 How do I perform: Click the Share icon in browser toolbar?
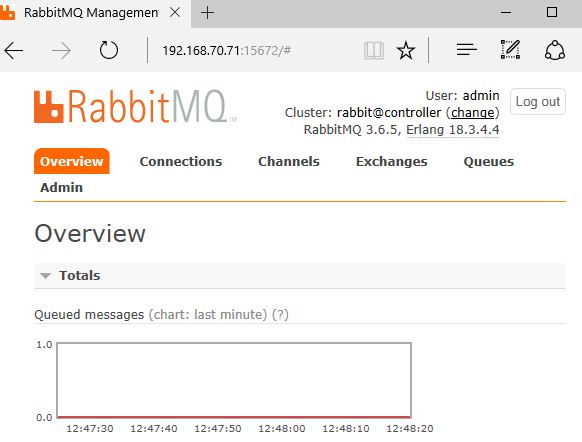pos(555,50)
